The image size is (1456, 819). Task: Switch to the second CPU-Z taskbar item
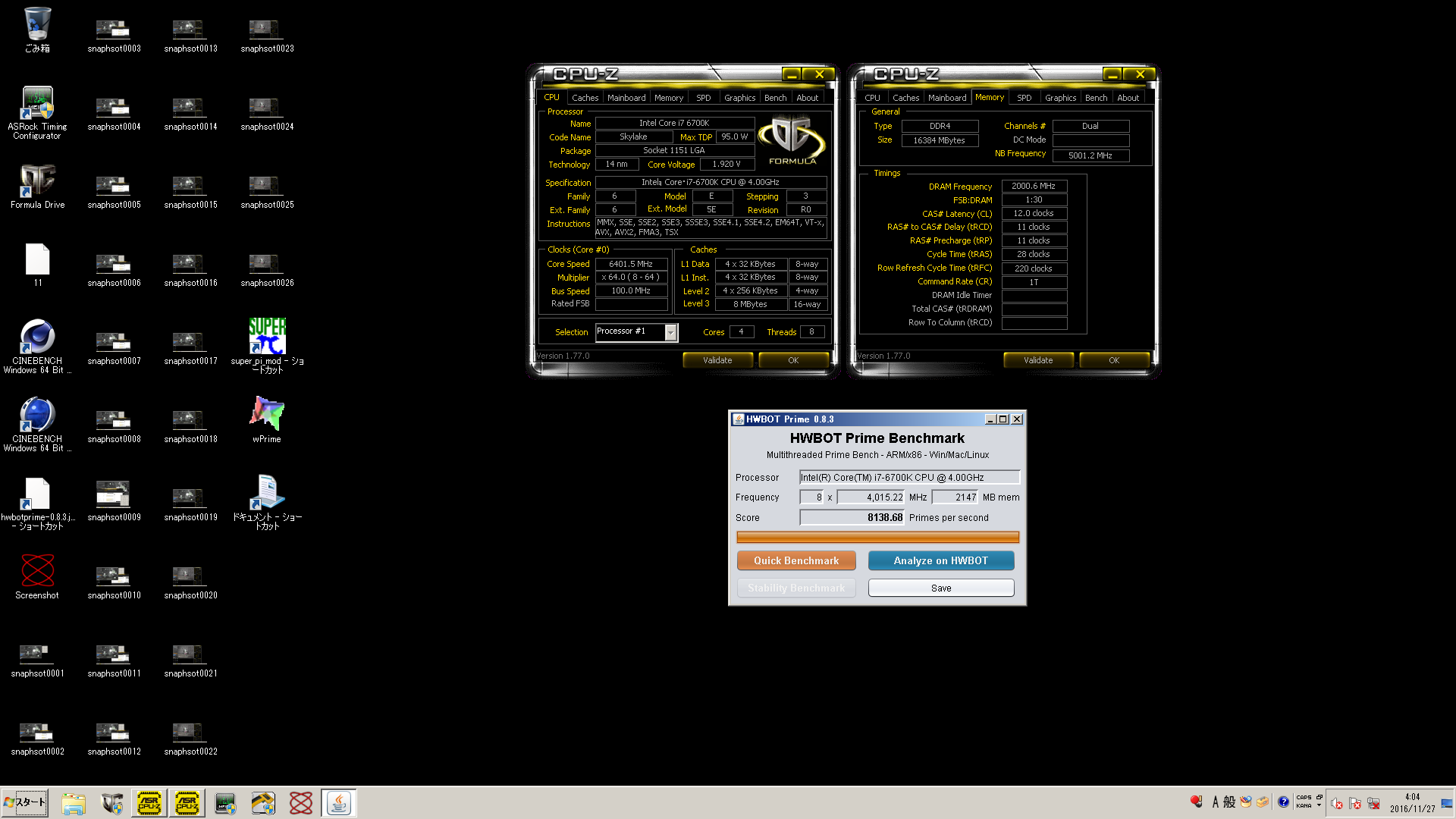[x=187, y=803]
